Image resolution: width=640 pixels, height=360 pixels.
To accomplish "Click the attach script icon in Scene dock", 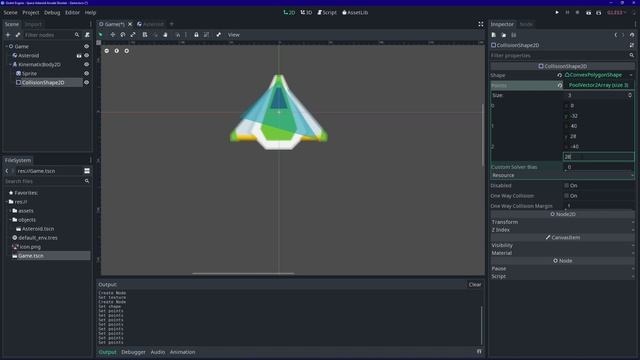I will tap(87, 35).
